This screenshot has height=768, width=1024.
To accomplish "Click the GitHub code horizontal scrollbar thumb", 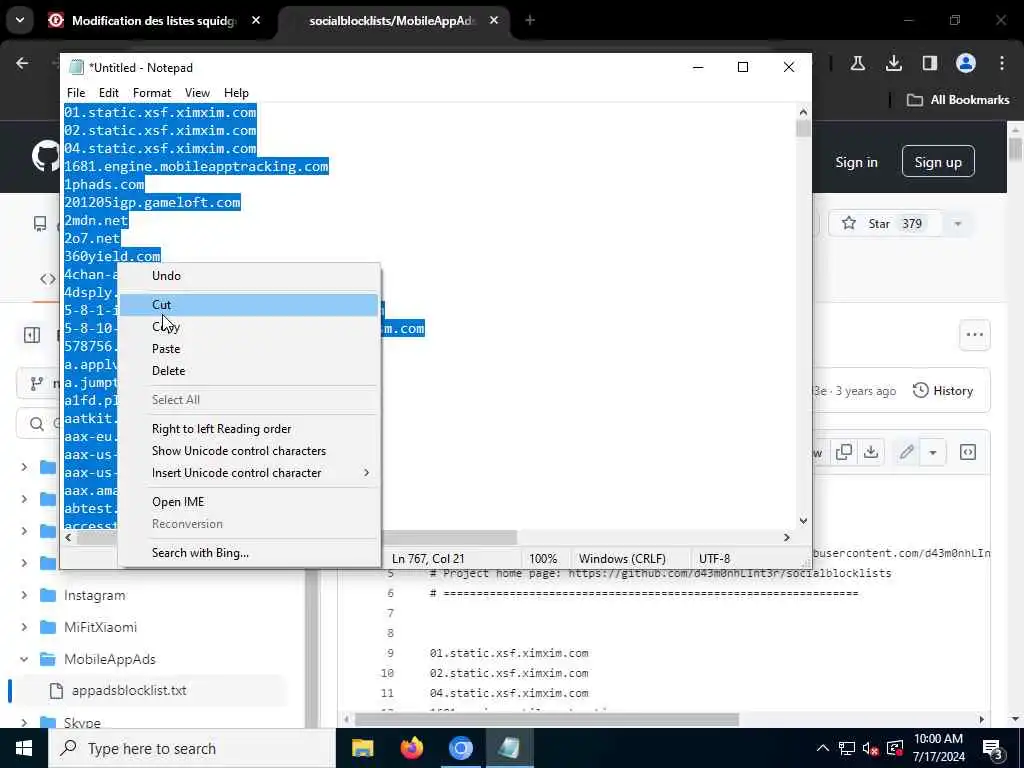I will coord(547,719).
